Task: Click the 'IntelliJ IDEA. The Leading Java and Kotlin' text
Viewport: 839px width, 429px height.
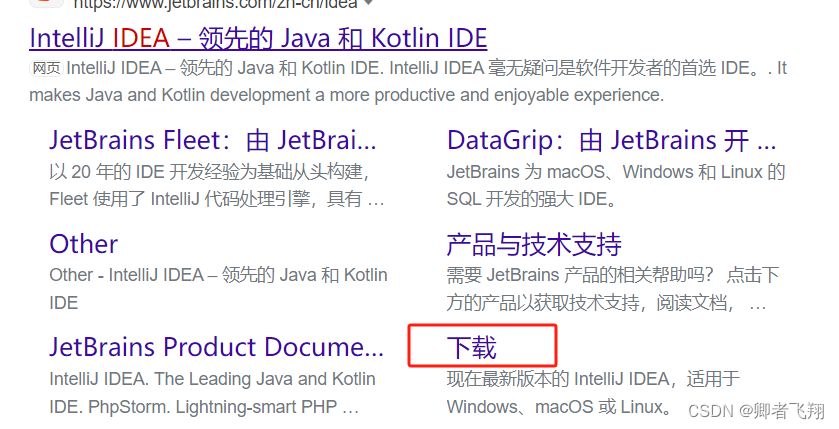Action: pos(212,379)
